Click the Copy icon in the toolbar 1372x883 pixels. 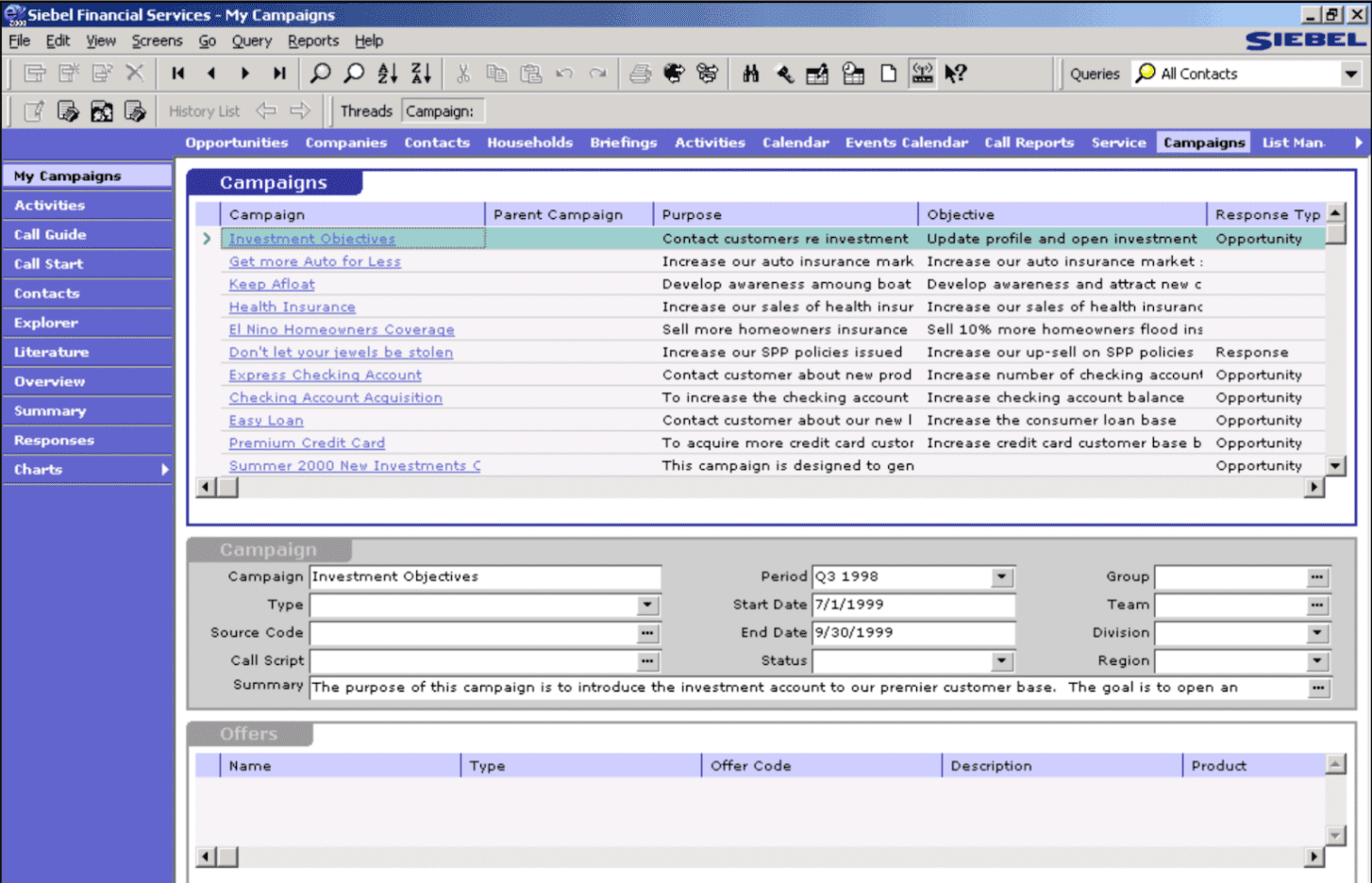[496, 74]
